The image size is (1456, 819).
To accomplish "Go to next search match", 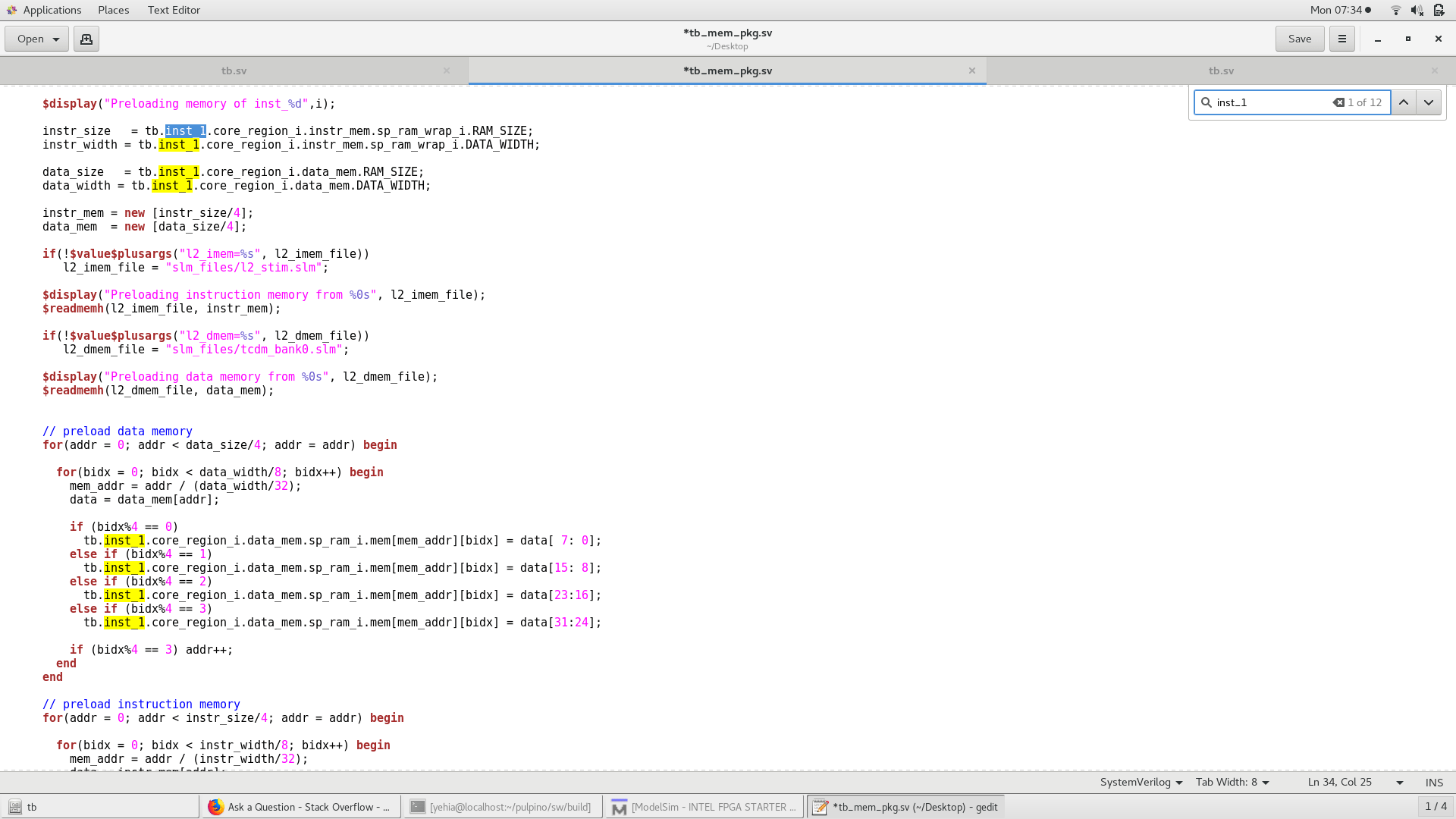I will coord(1429,102).
